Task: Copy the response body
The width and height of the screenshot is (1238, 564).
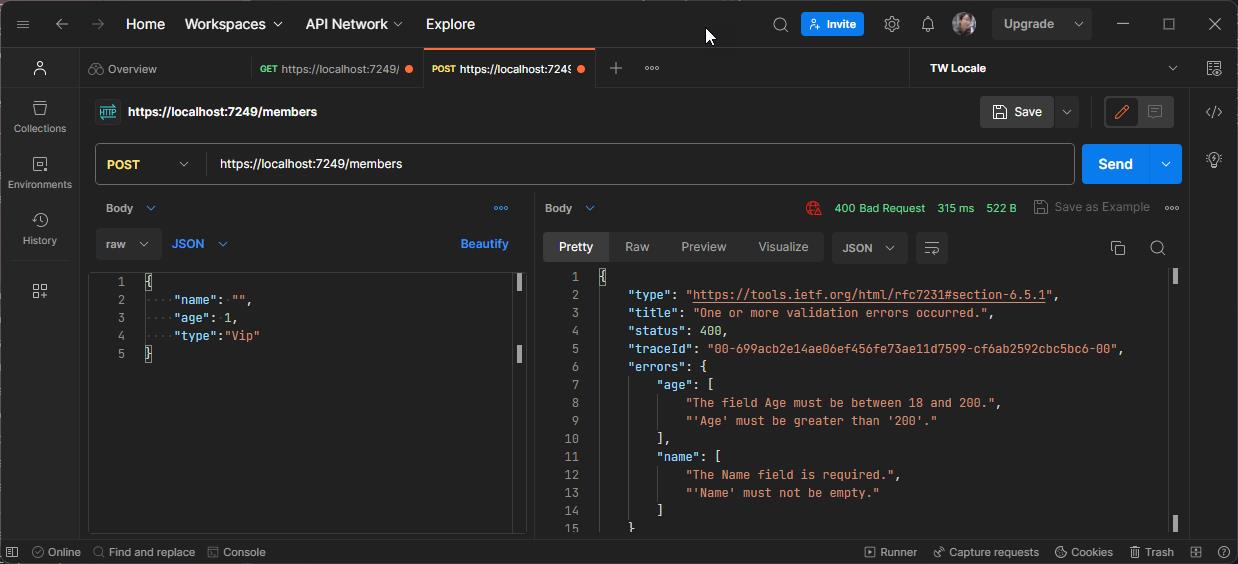Action: [1118, 248]
